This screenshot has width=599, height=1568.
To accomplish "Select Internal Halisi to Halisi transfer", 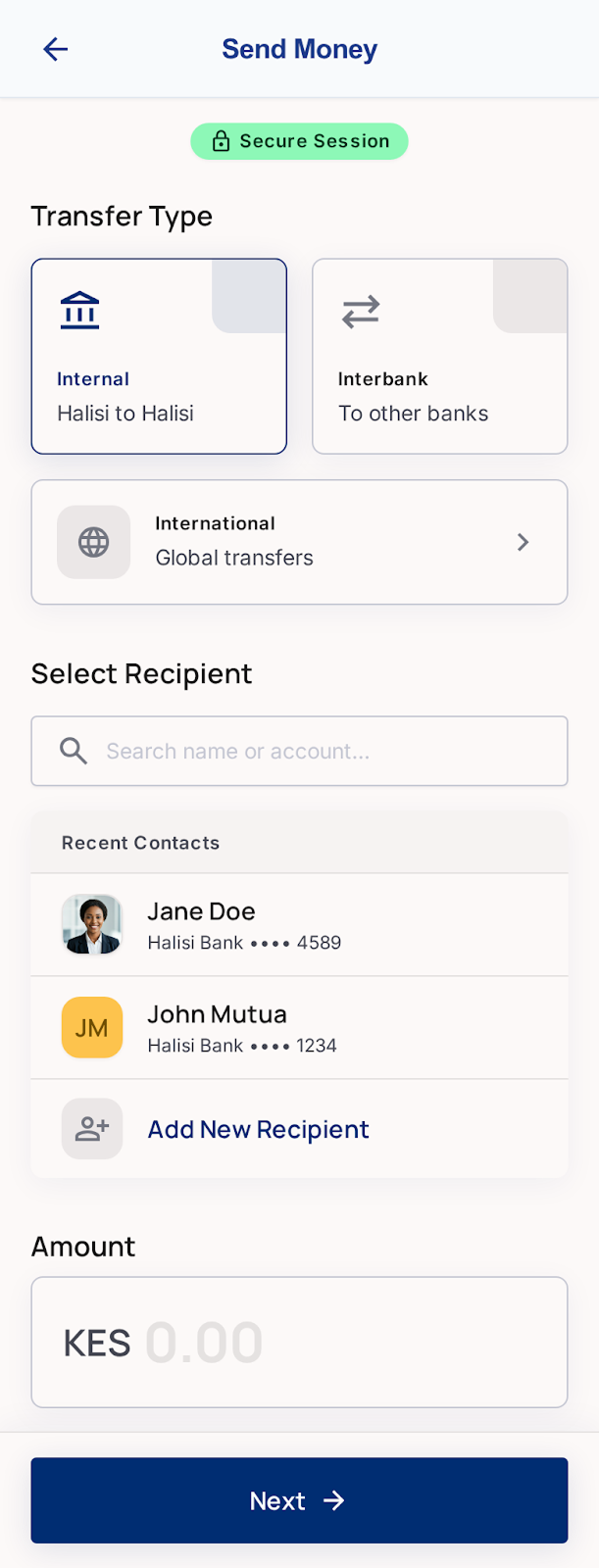I will 159,356.
